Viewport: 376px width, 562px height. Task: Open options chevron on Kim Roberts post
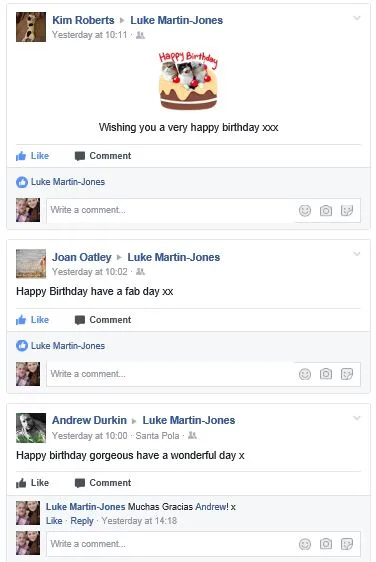coord(357,18)
